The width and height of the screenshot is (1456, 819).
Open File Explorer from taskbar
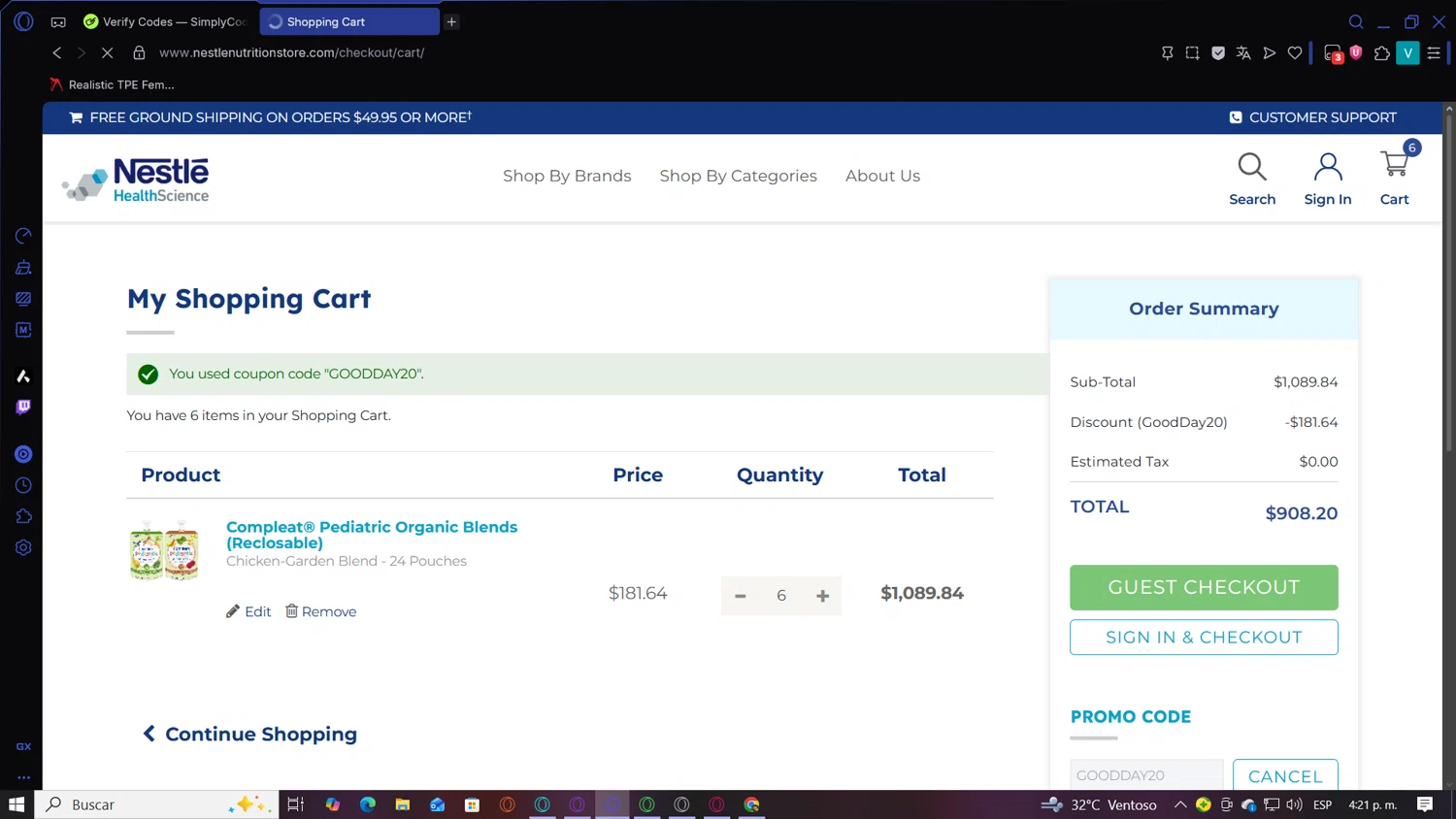pos(403,804)
